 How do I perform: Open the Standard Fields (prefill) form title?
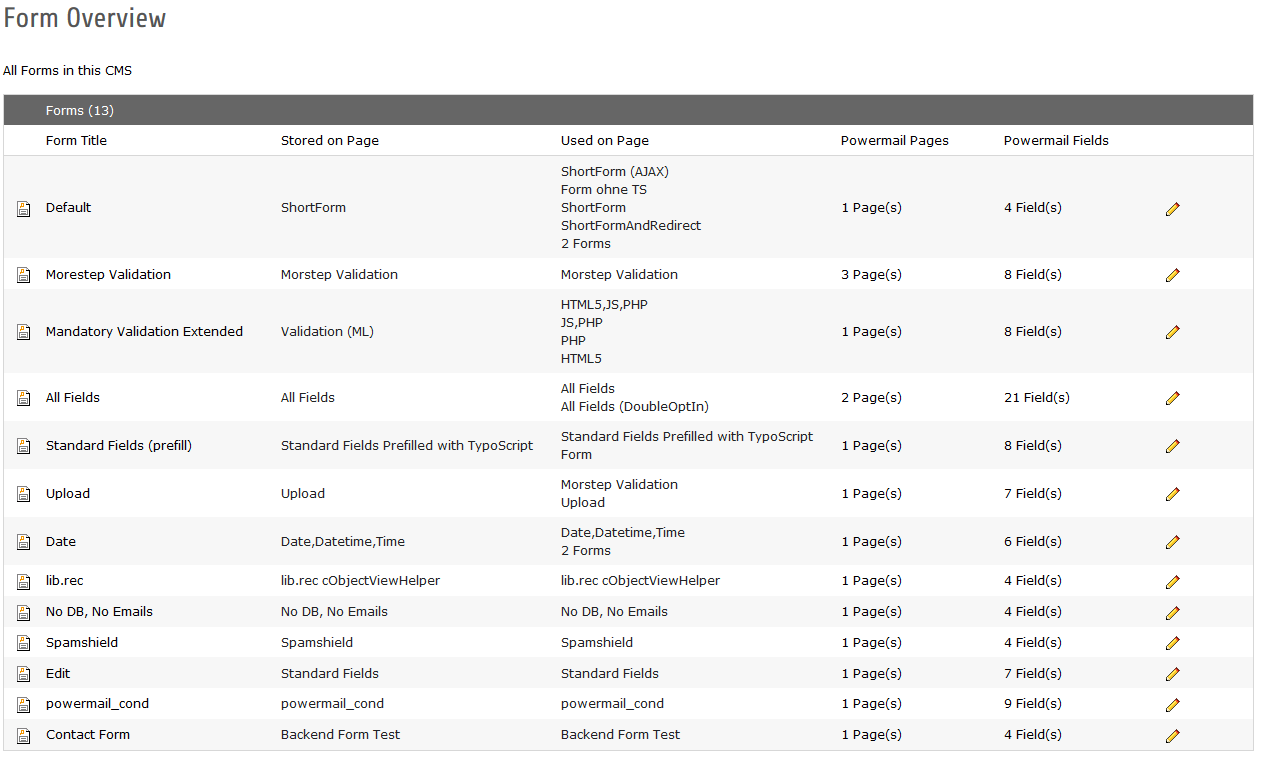pyautogui.click(x=118, y=446)
